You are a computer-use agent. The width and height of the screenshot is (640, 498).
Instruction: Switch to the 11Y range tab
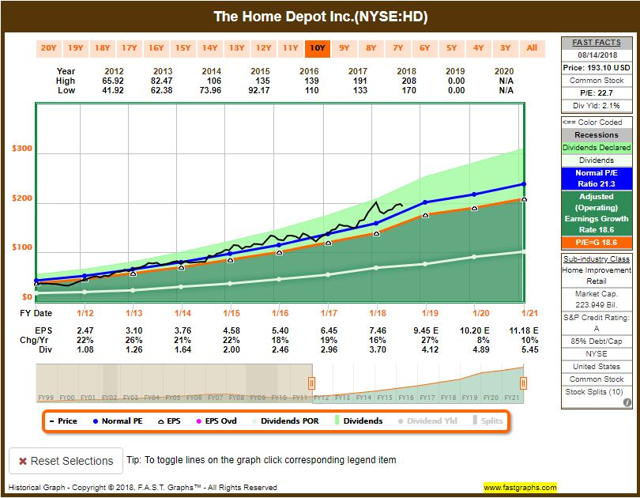point(291,48)
